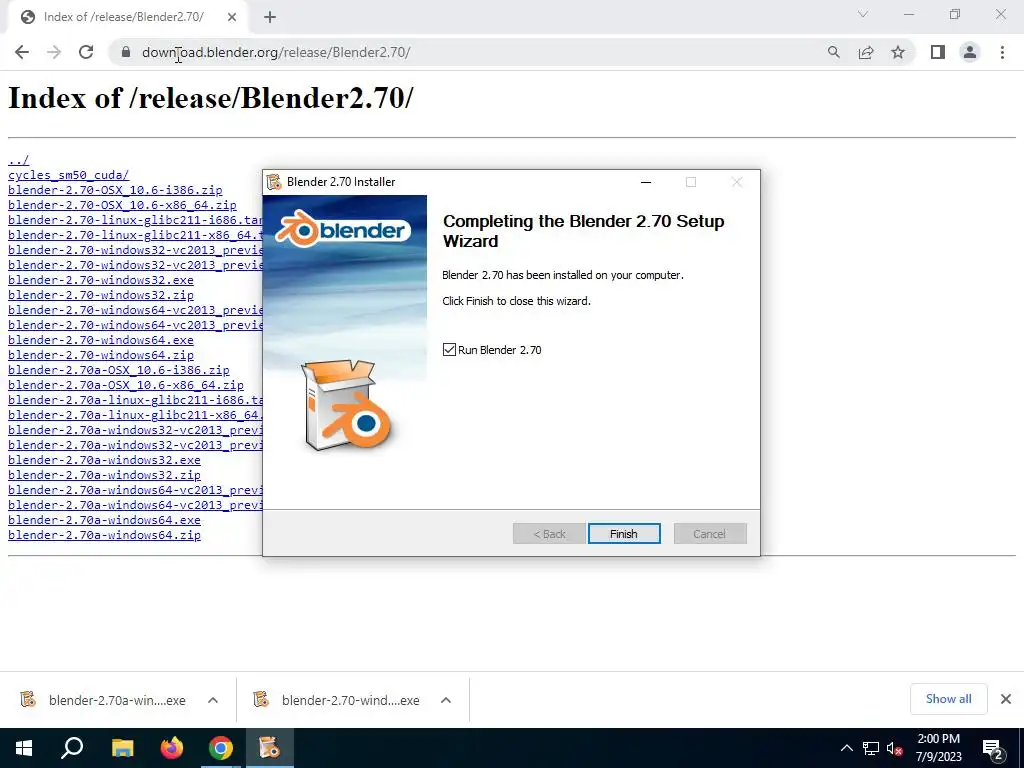This screenshot has width=1024, height=768.
Task: Expand options for blender-2.70-wind....exe download
Action: tap(446, 700)
